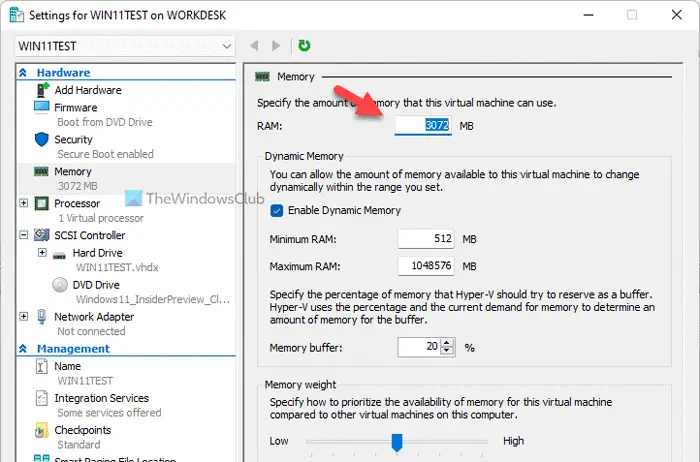Click the Checkpoints icon

42,430
